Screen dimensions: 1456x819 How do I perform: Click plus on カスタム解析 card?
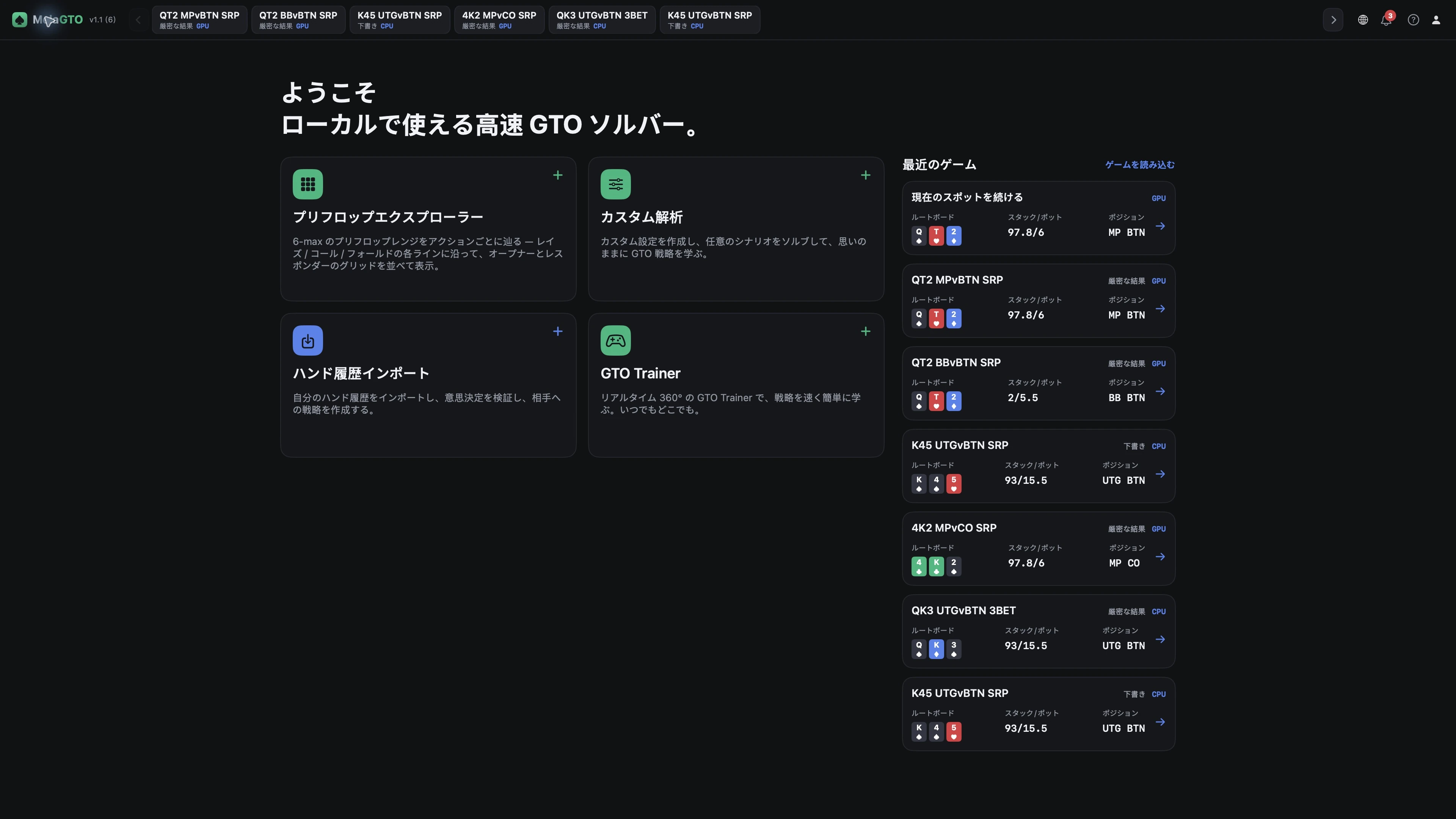(865, 175)
